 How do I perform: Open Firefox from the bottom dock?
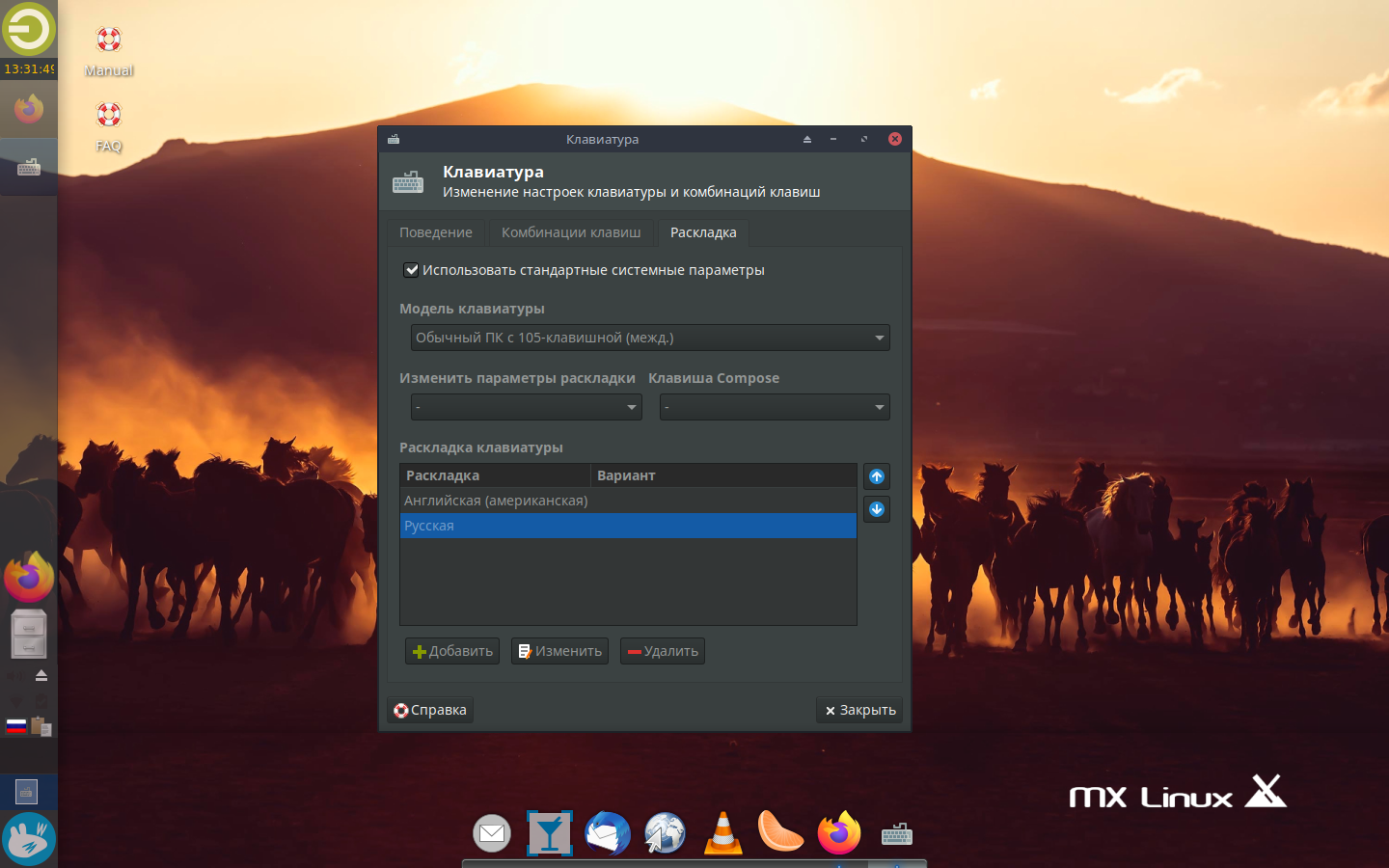(838, 833)
